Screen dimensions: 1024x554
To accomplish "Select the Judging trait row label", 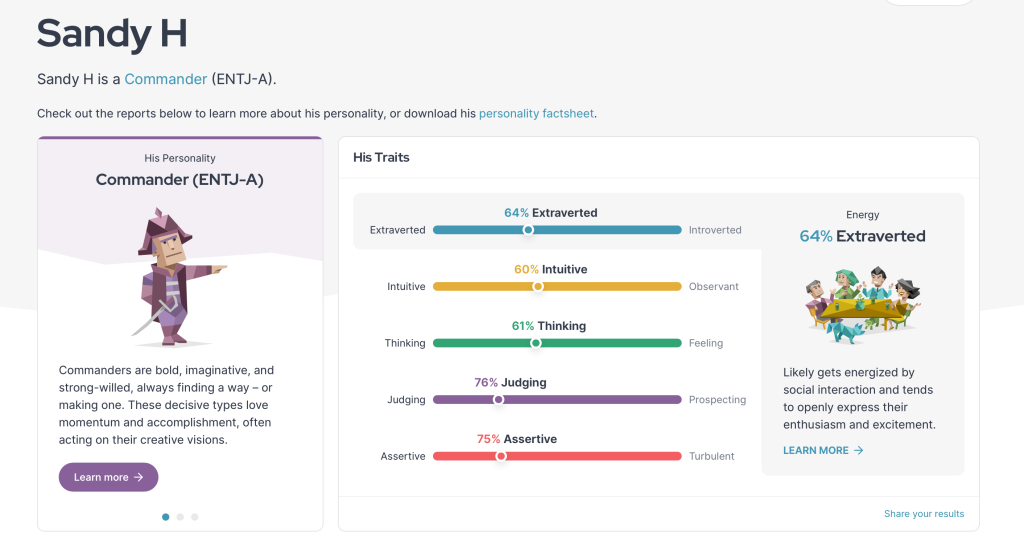I will tap(406, 400).
